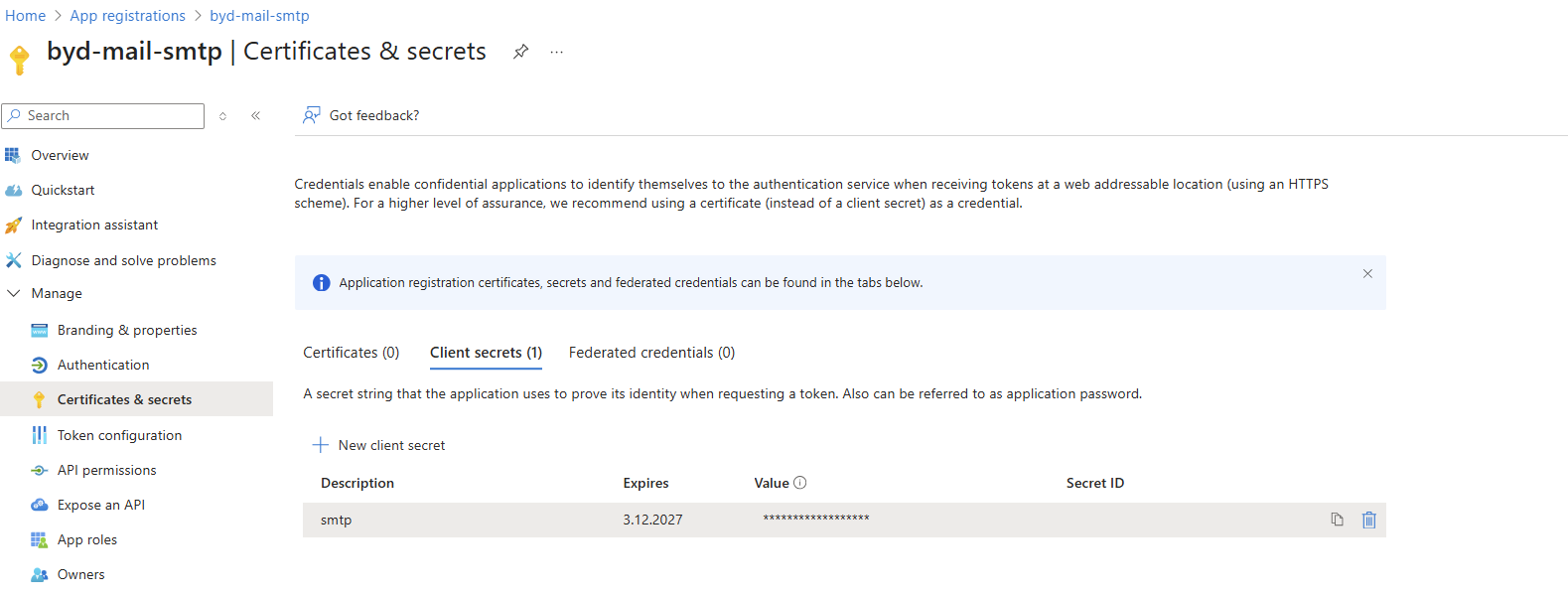Click the App roles grid icon

pyautogui.click(x=40, y=539)
